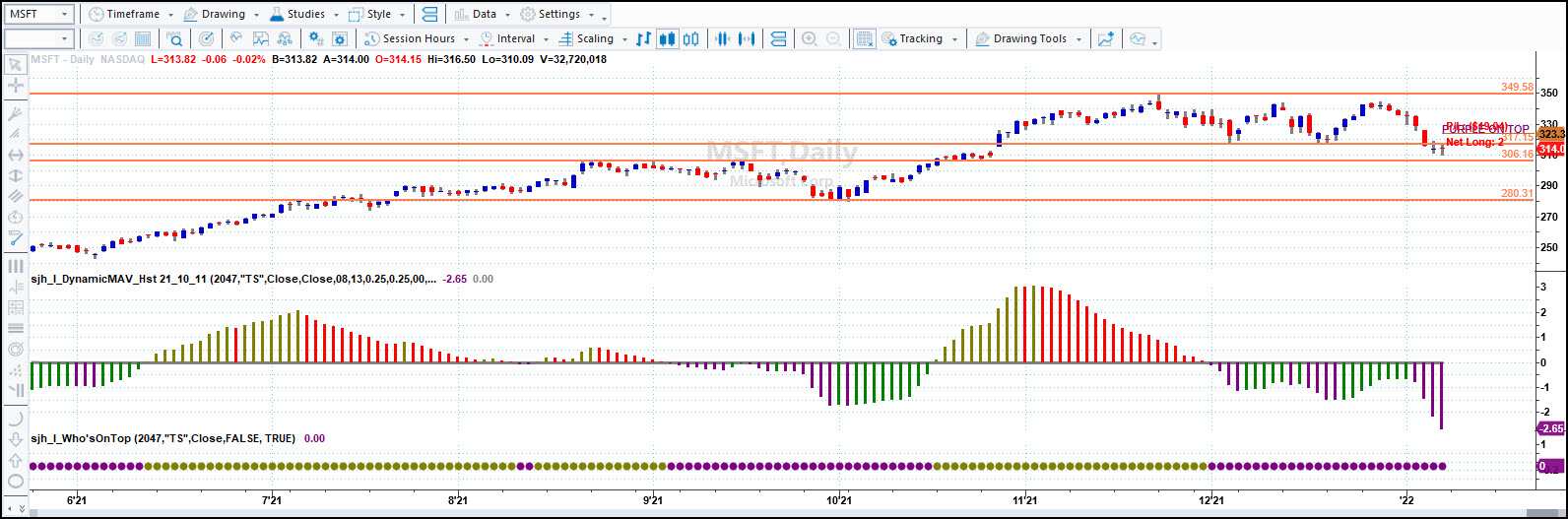
Task: Toggle the filled candlestick chart style
Action: [668, 39]
